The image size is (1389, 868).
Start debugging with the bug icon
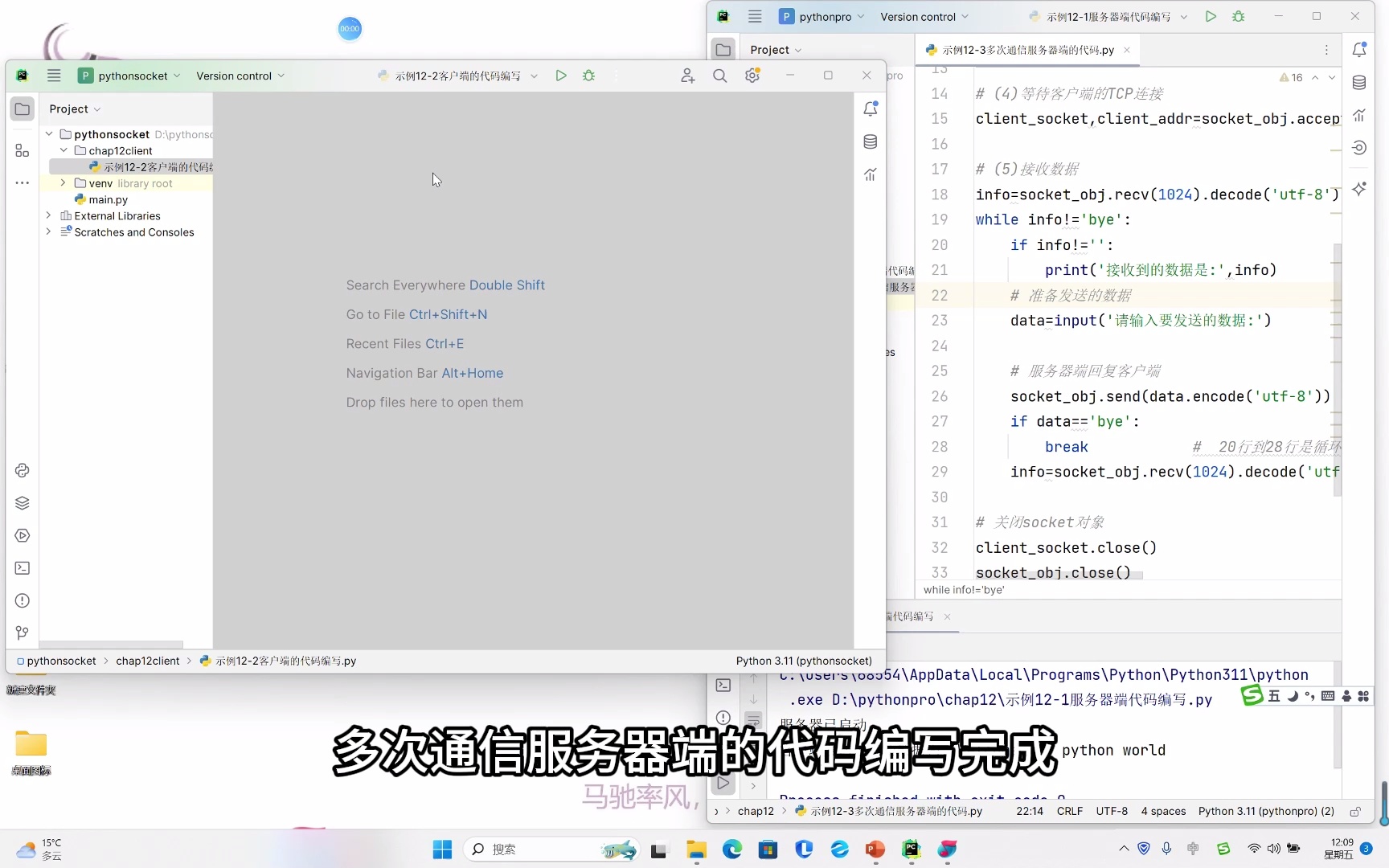(589, 76)
